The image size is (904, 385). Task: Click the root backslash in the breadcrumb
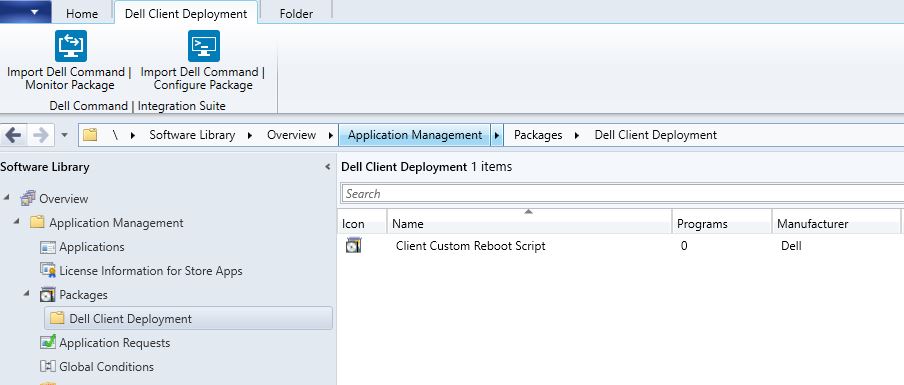pyautogui.click(x=115, y=135)
